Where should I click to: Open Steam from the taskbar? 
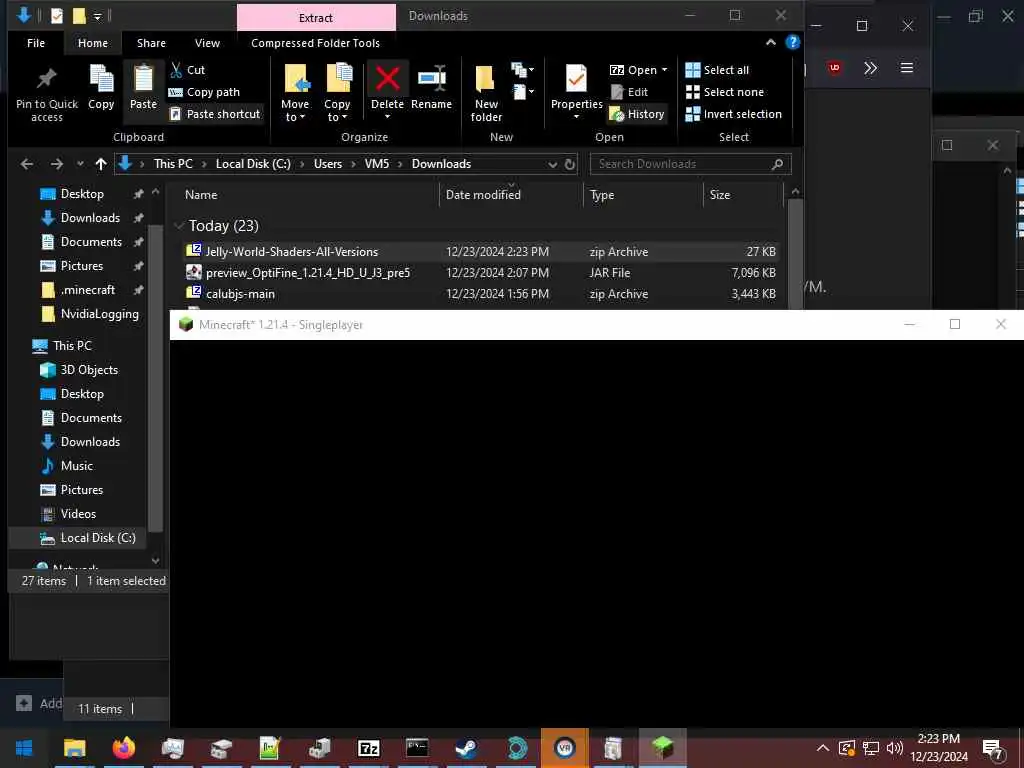(466, 748)
